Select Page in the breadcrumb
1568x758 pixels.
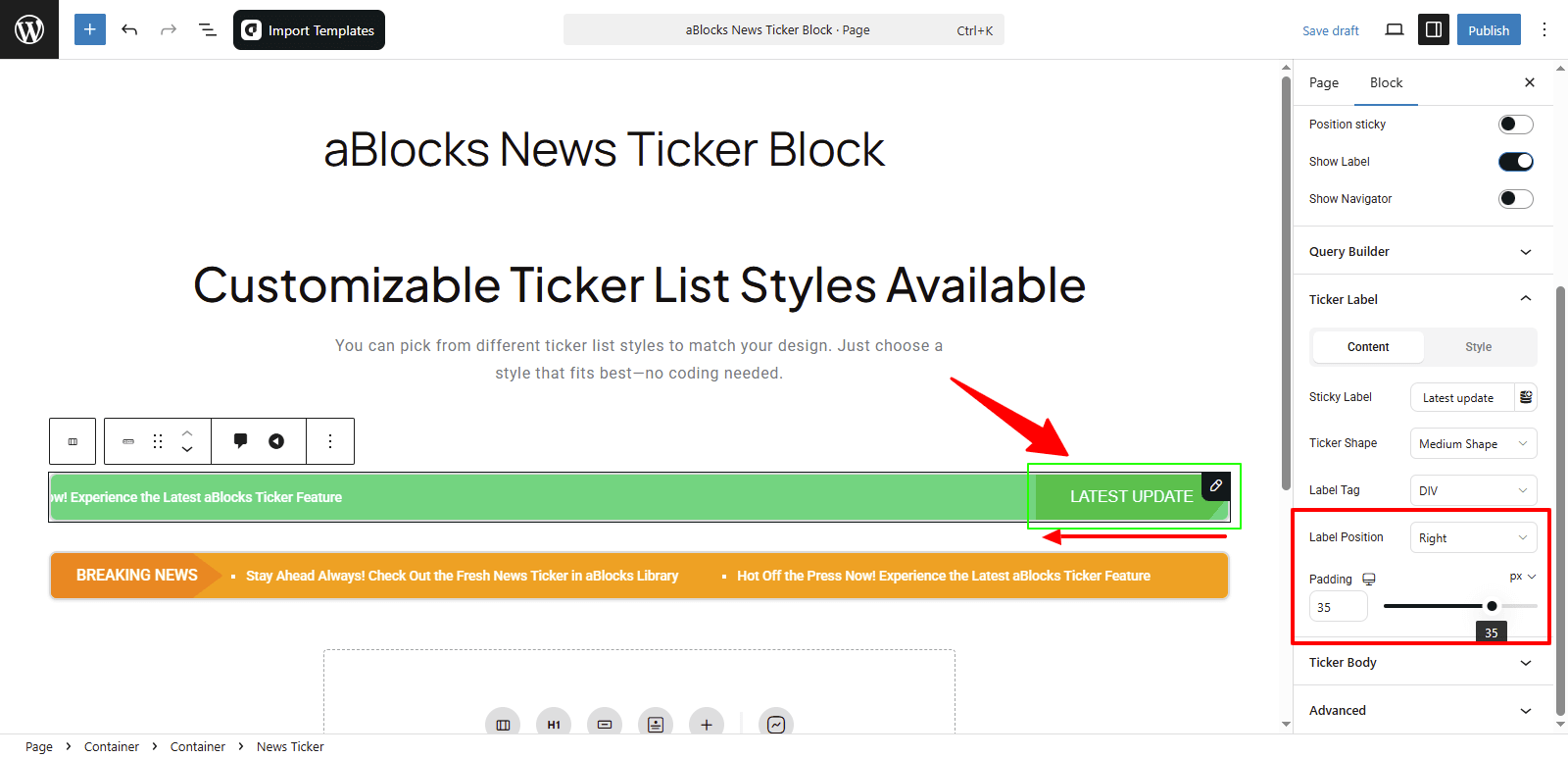tap(39, 746)
